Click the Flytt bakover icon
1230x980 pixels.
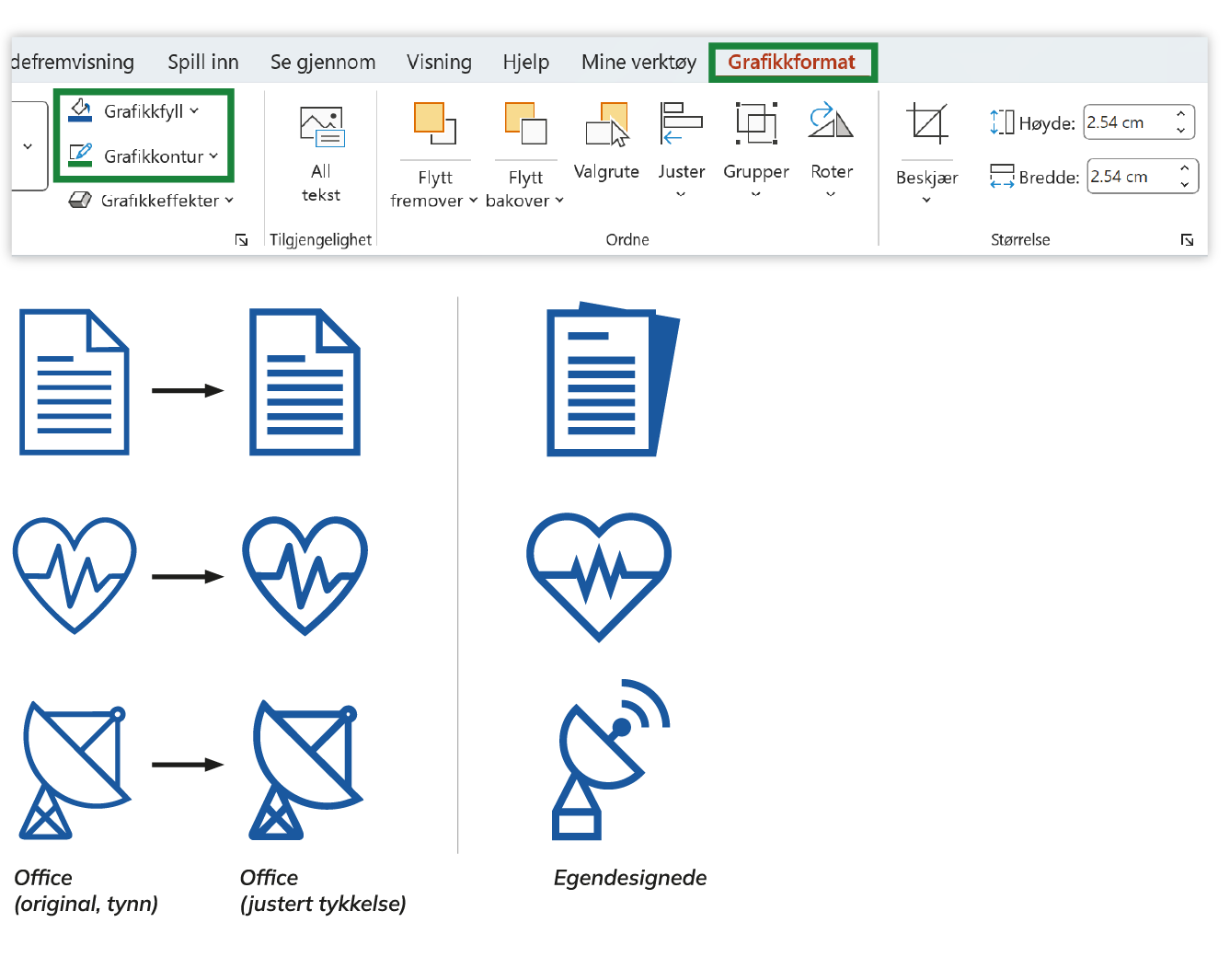pos(524,124)
